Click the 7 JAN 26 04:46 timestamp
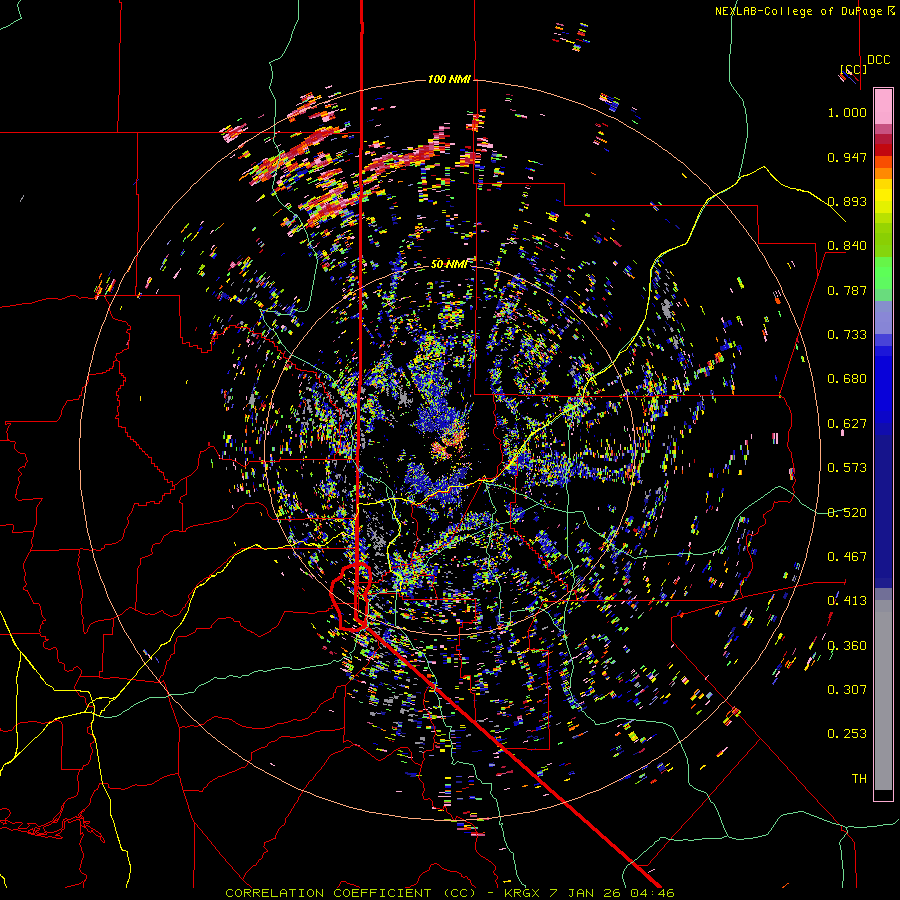The width and height of the screenshot is (900, 900). (x=611, y=893)
